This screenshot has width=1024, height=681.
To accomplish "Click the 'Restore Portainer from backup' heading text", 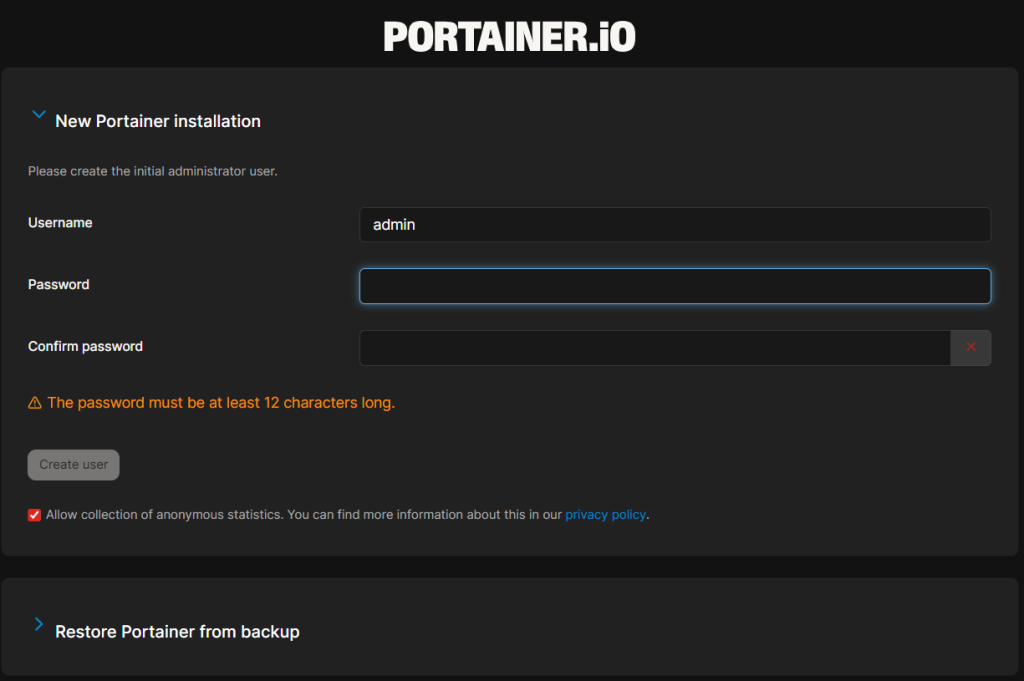I will (178, 632).
